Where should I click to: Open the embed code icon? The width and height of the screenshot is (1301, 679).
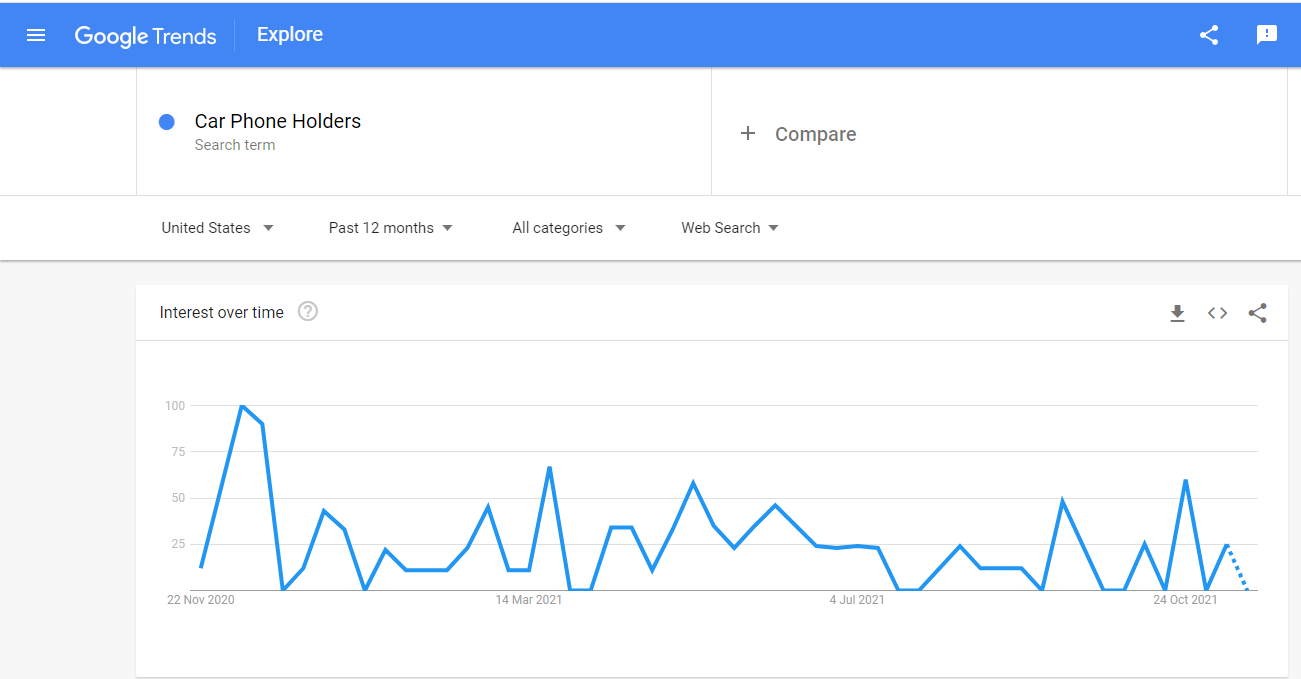coord(1217,313)
